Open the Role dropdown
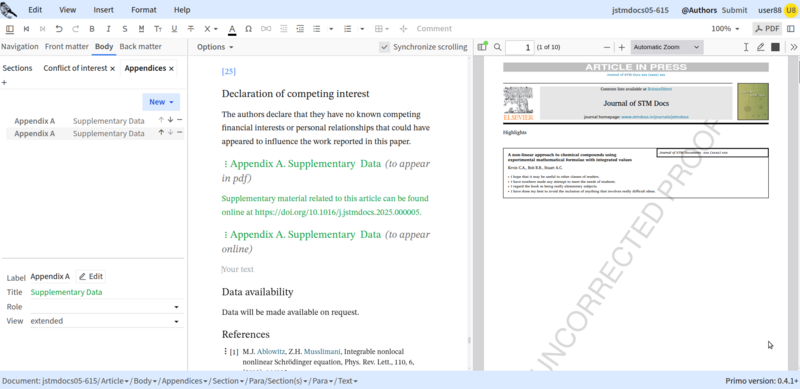Viewport: 800px width, 389px height. [107, 307]
